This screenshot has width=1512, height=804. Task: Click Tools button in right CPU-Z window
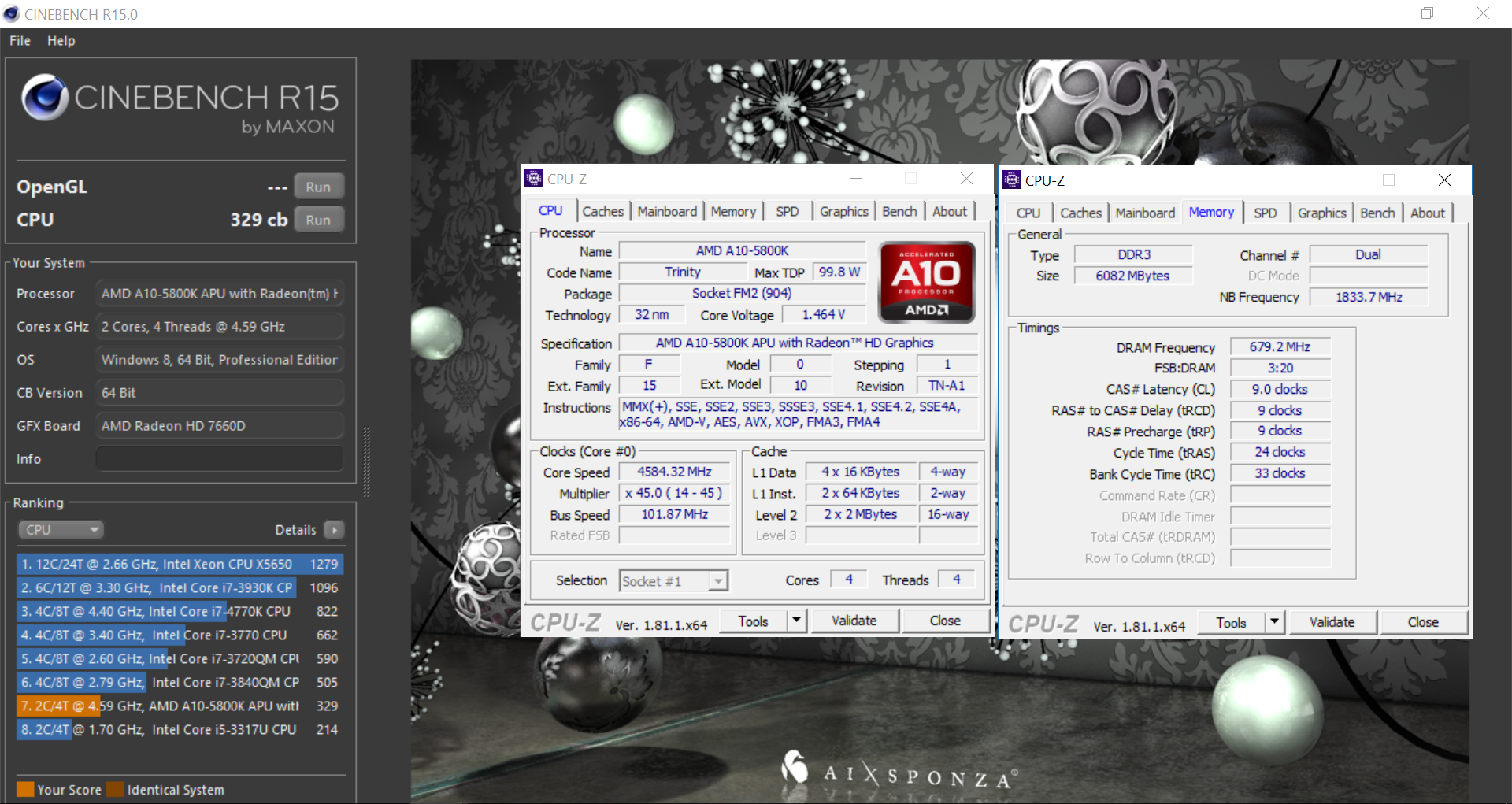(x=1232, y=623)
